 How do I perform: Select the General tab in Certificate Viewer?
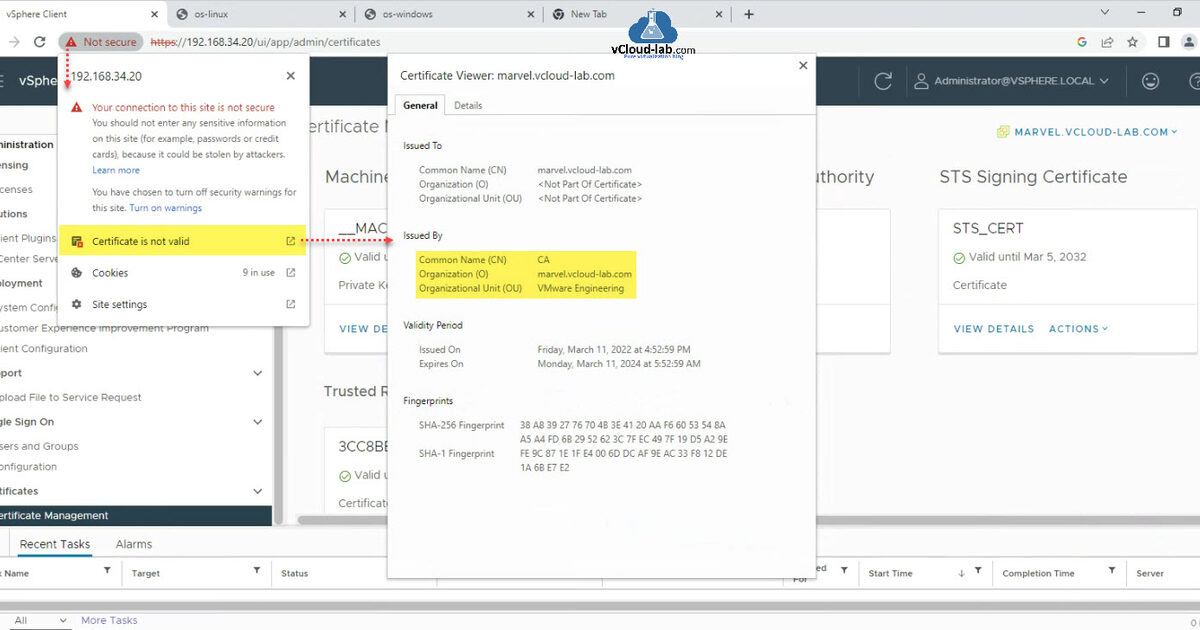[x=420, y=105]
